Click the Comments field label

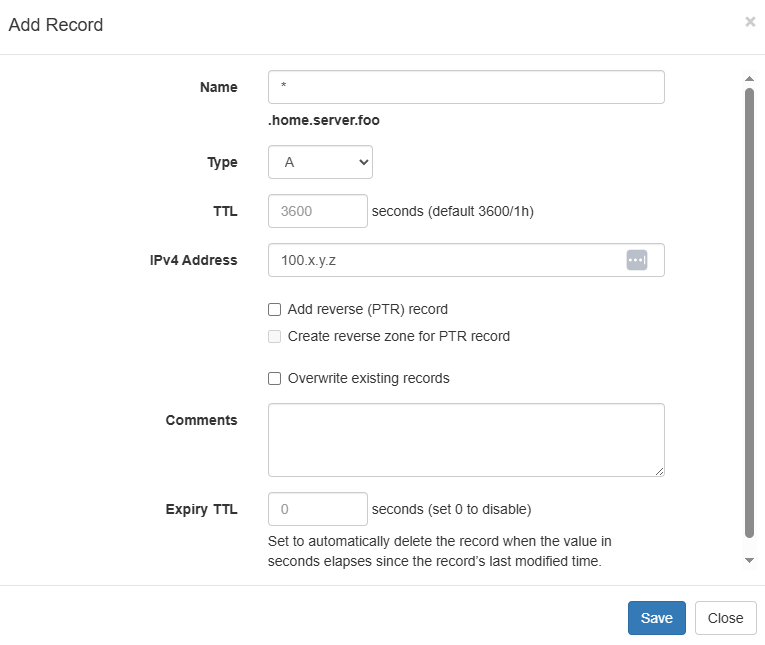[x=202, y=420]
